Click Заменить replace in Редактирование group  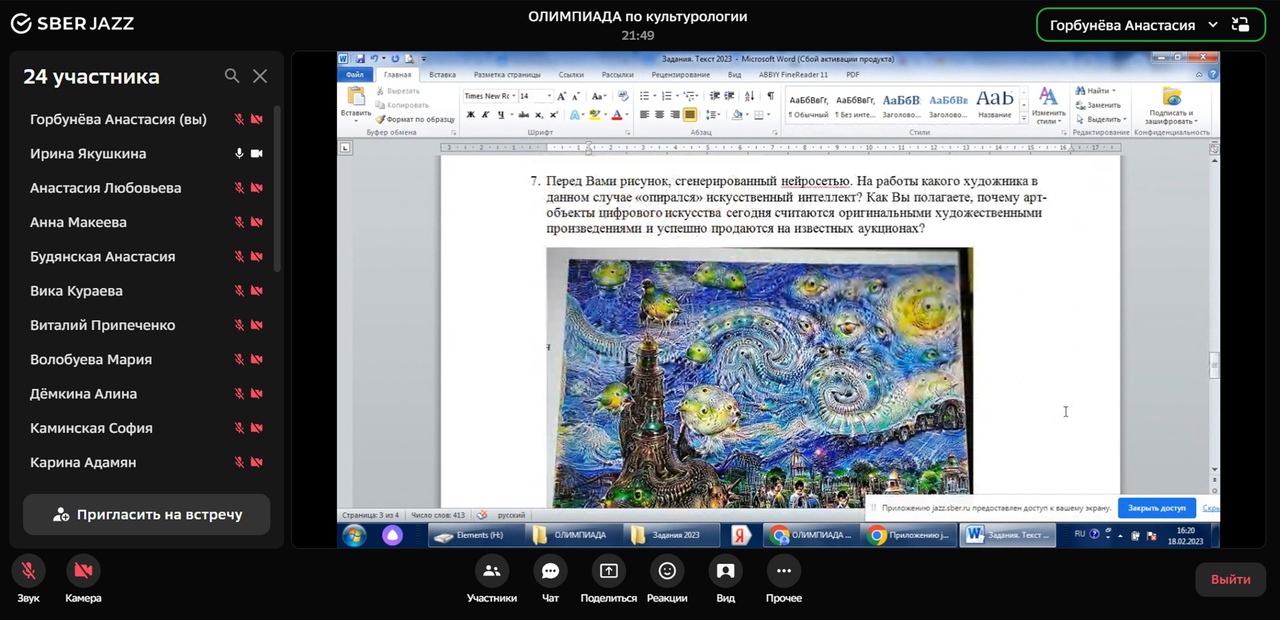[1099, 105]
